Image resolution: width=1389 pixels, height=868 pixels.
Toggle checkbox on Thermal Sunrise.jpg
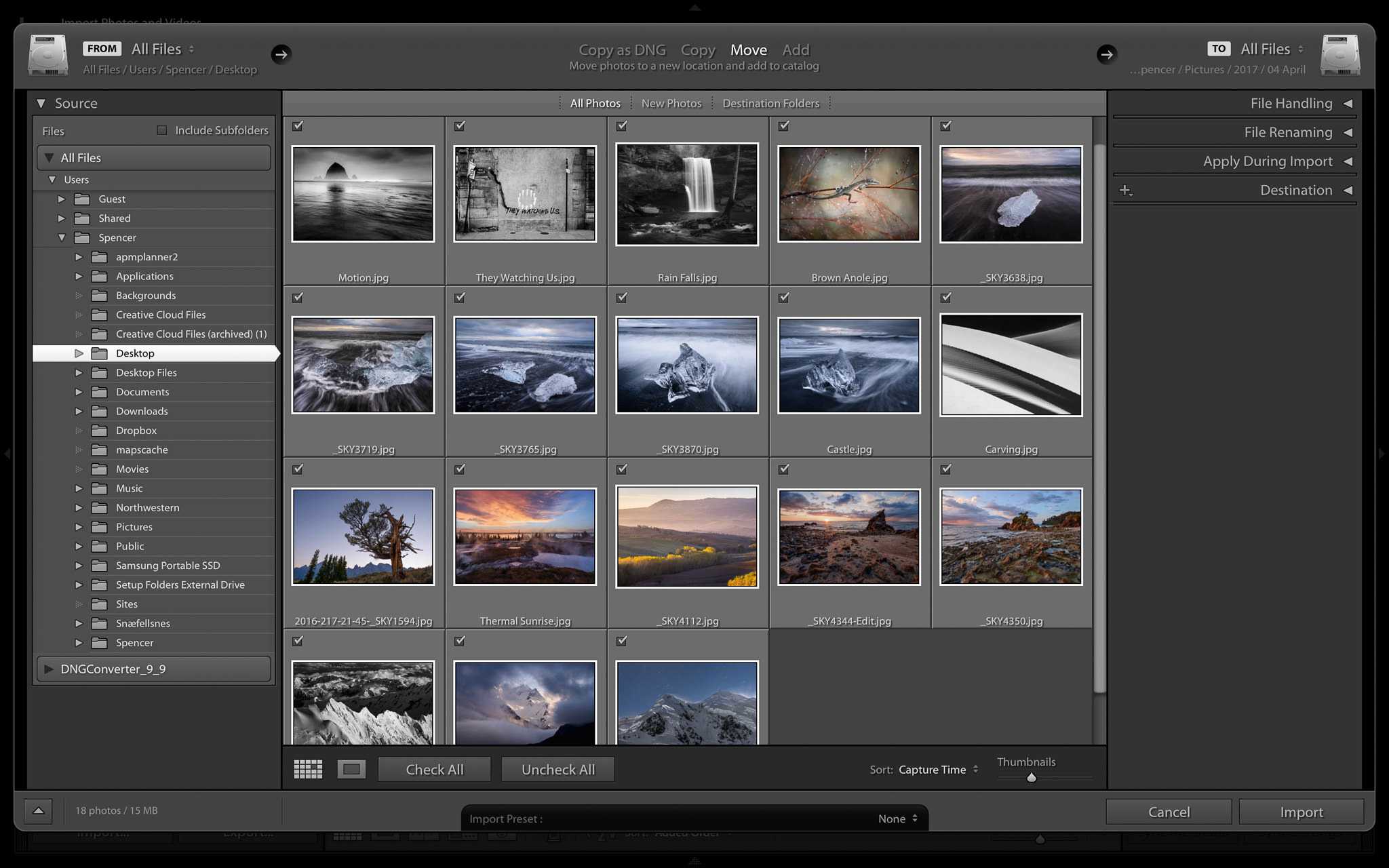tap(458, 468)
